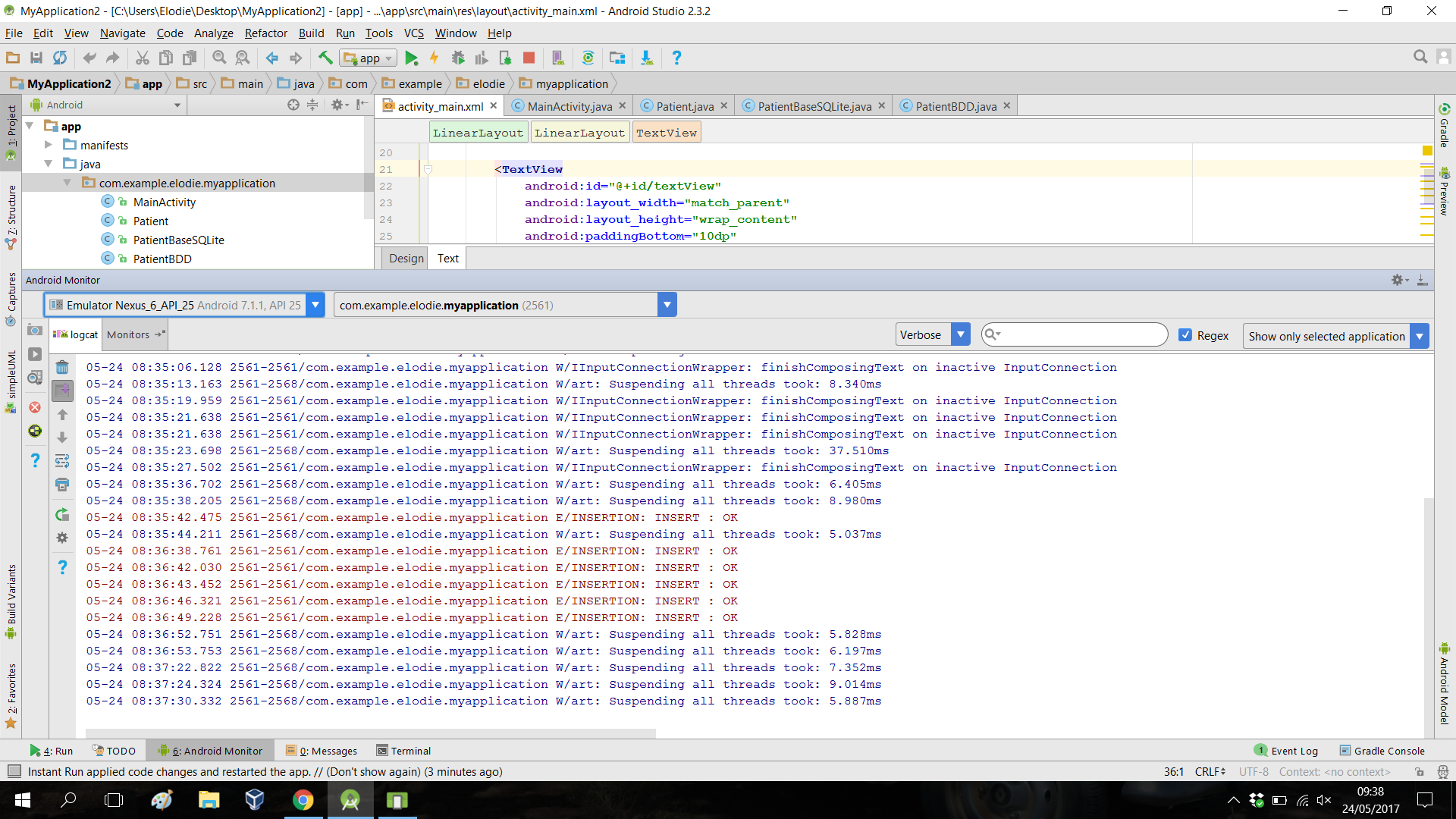
Task: Click the Apply Changes lightning icon
Action: pyautogui.click(x=435, y=58)
